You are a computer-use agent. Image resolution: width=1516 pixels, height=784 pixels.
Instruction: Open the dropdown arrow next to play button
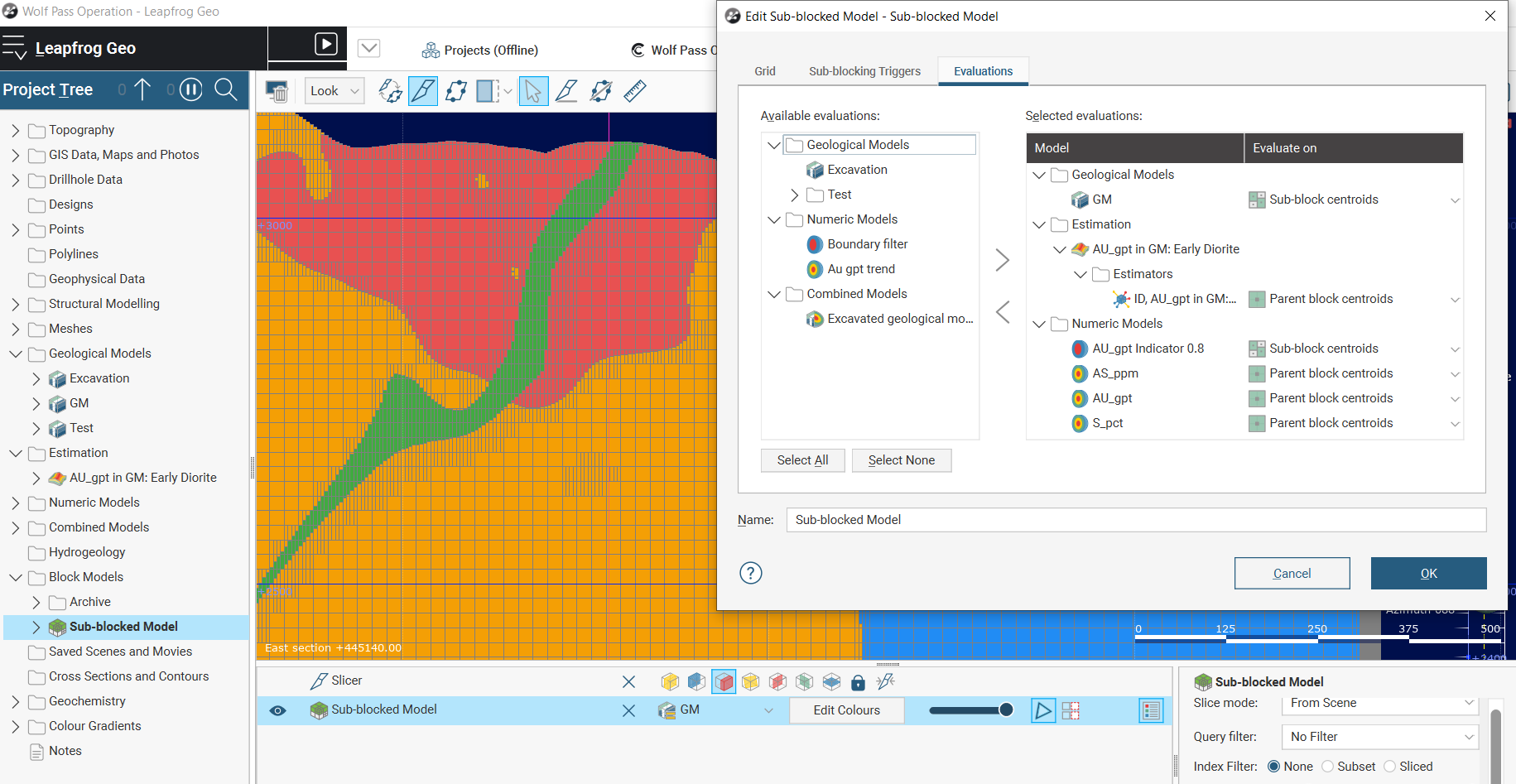coord(369,48)
